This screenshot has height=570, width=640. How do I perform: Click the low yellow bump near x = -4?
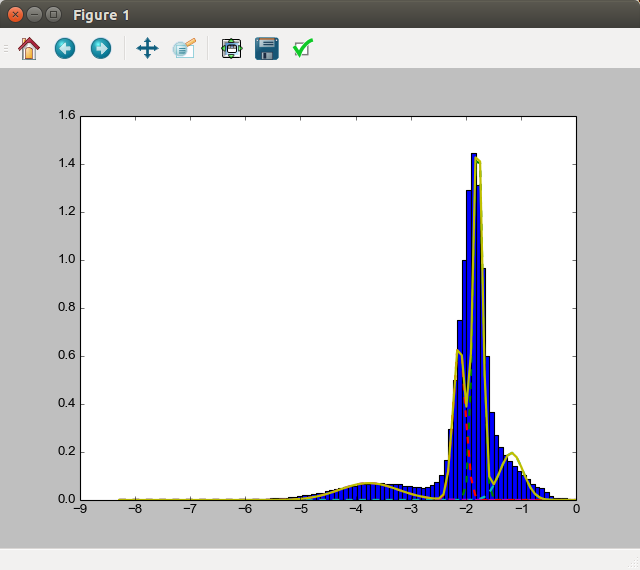368,484
